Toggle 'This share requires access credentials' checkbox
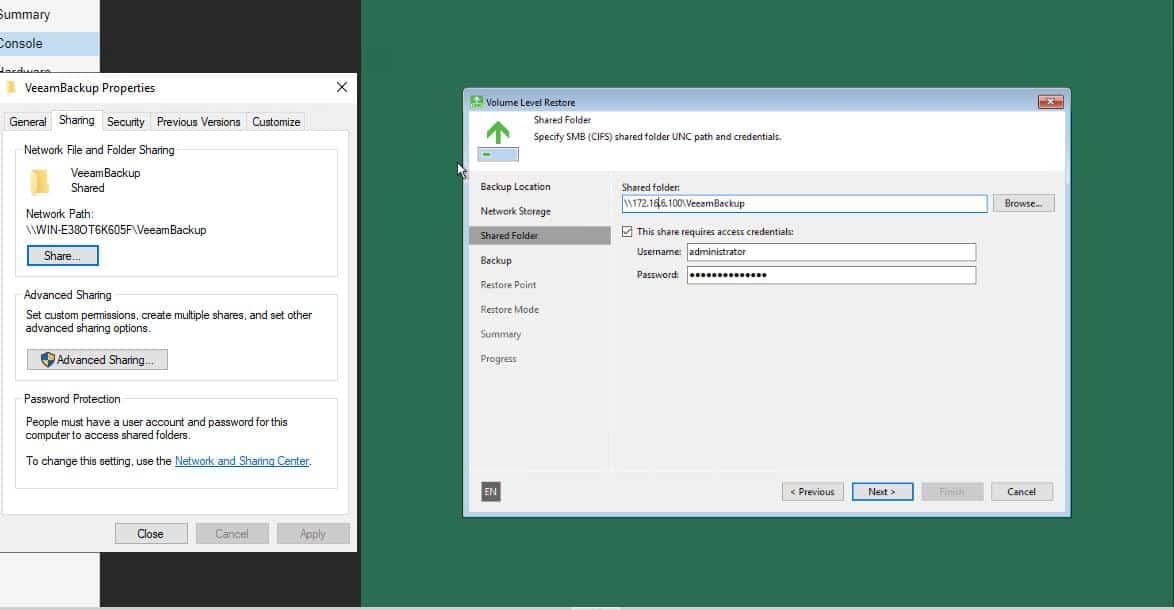 pos(627,232)
